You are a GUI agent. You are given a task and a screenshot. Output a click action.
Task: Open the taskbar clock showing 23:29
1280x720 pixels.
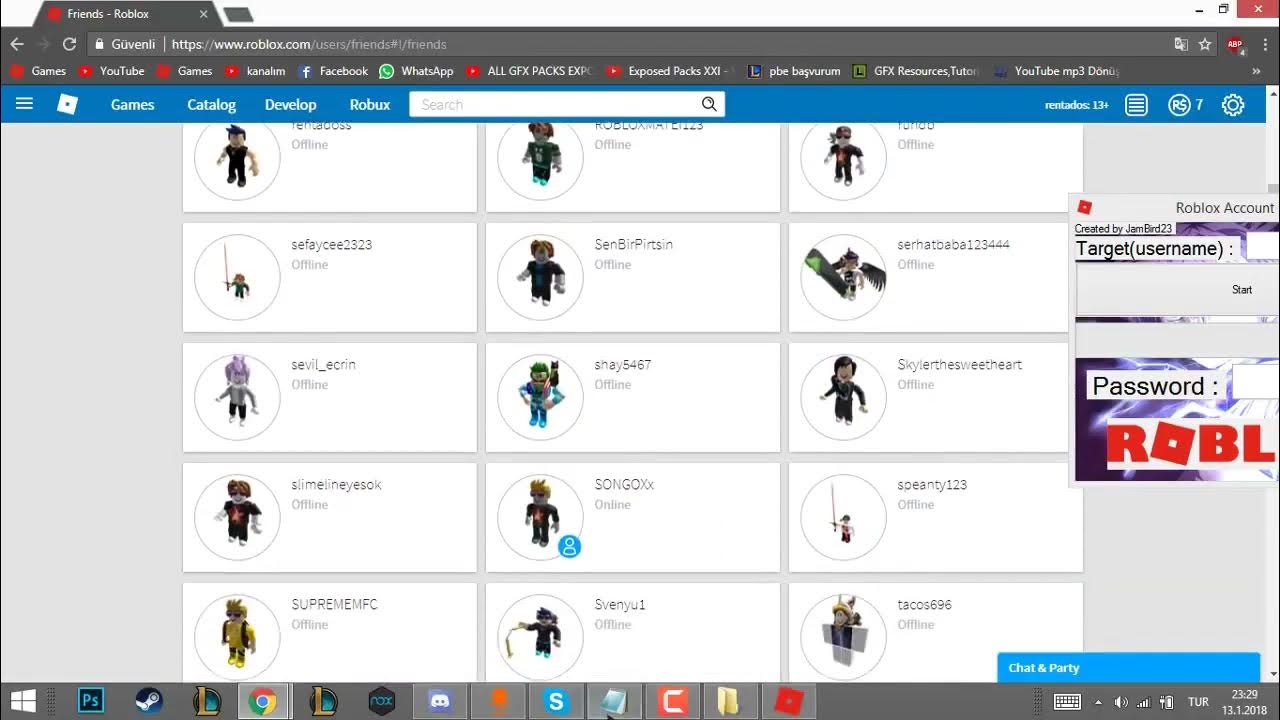(1244, 694)
